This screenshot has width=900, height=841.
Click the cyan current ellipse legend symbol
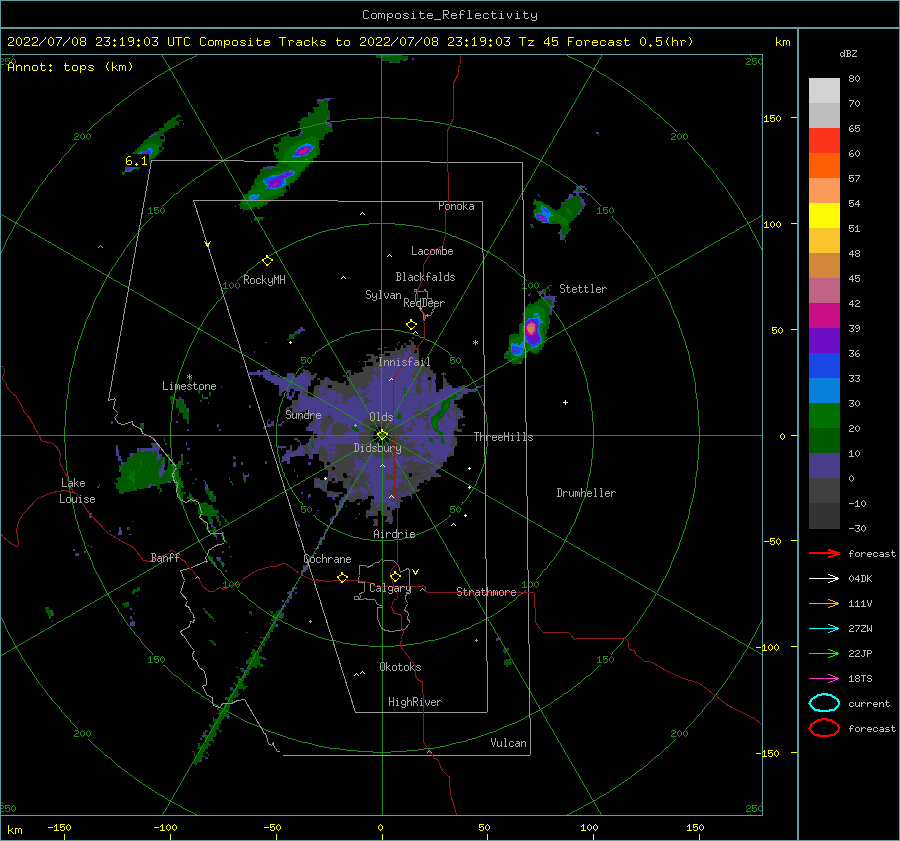pos(824,703)
